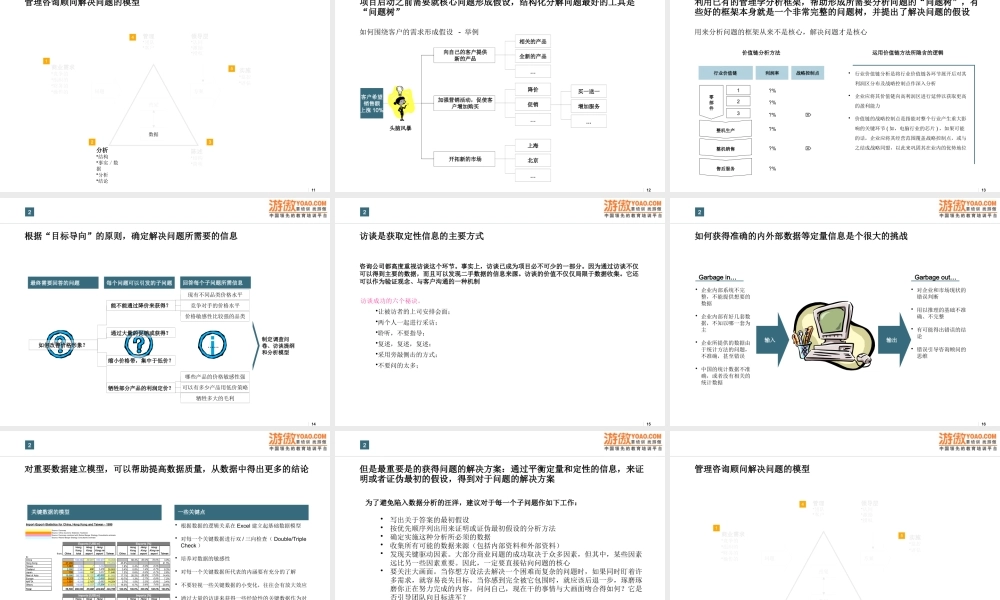Click the 关键数据的模型 panel header

pos(93,512)
